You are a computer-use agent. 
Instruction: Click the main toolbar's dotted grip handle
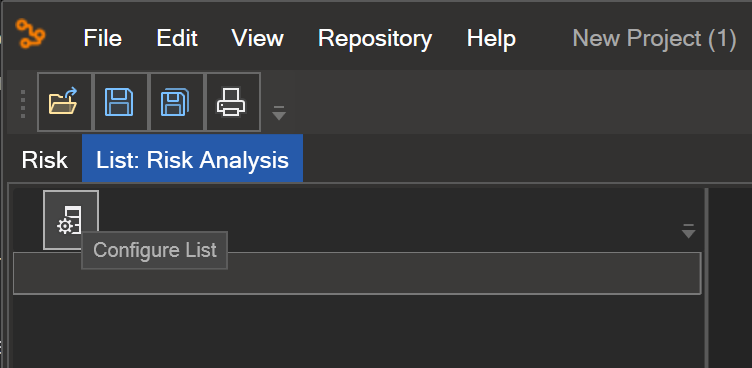[x=23, y=103]
